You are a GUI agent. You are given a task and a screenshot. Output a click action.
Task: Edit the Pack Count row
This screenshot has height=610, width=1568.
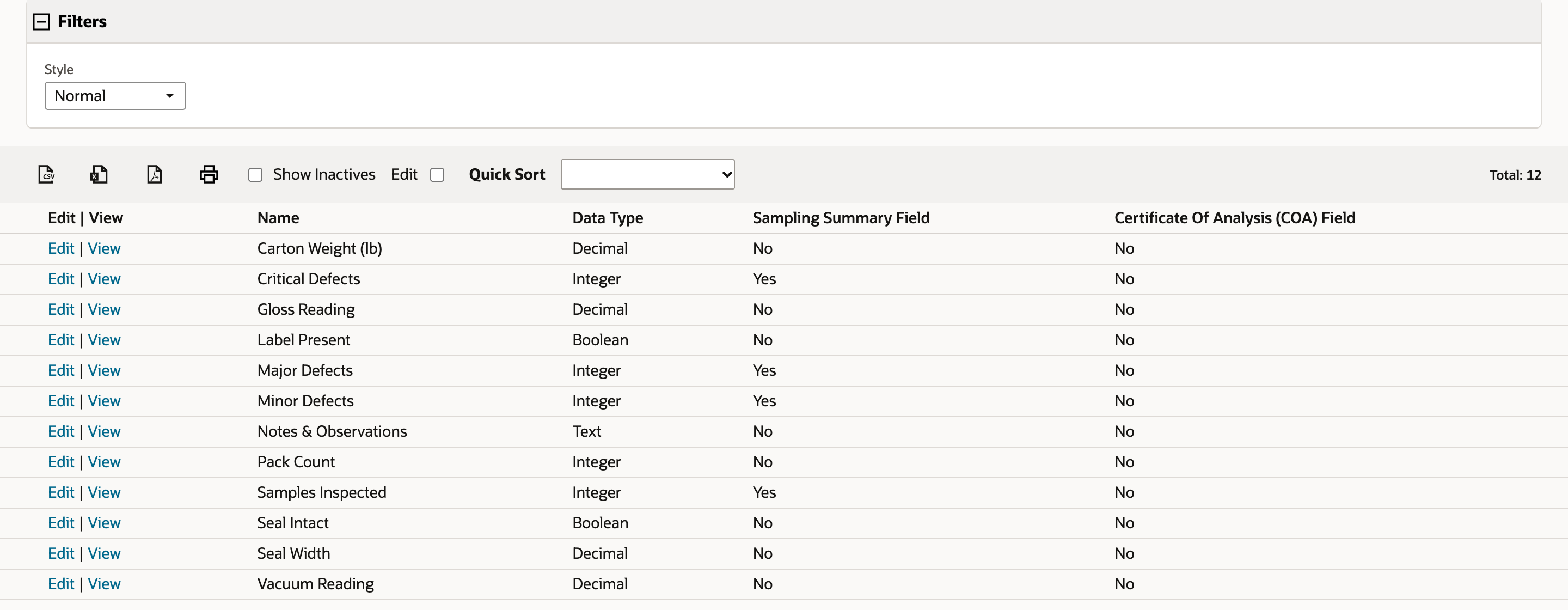click(61, 461)
